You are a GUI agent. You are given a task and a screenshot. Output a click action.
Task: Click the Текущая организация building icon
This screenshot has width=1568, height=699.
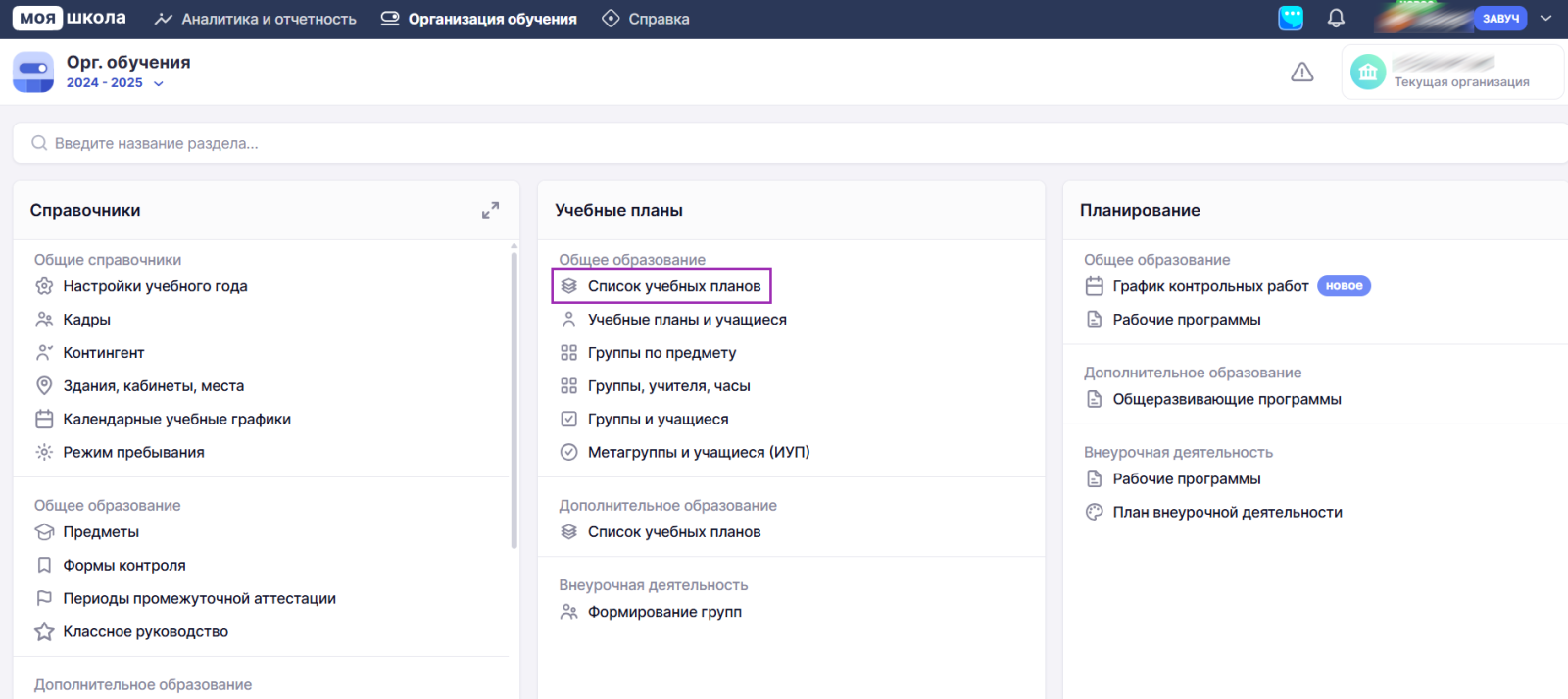pyautogui.click(x=1368, y=72)
